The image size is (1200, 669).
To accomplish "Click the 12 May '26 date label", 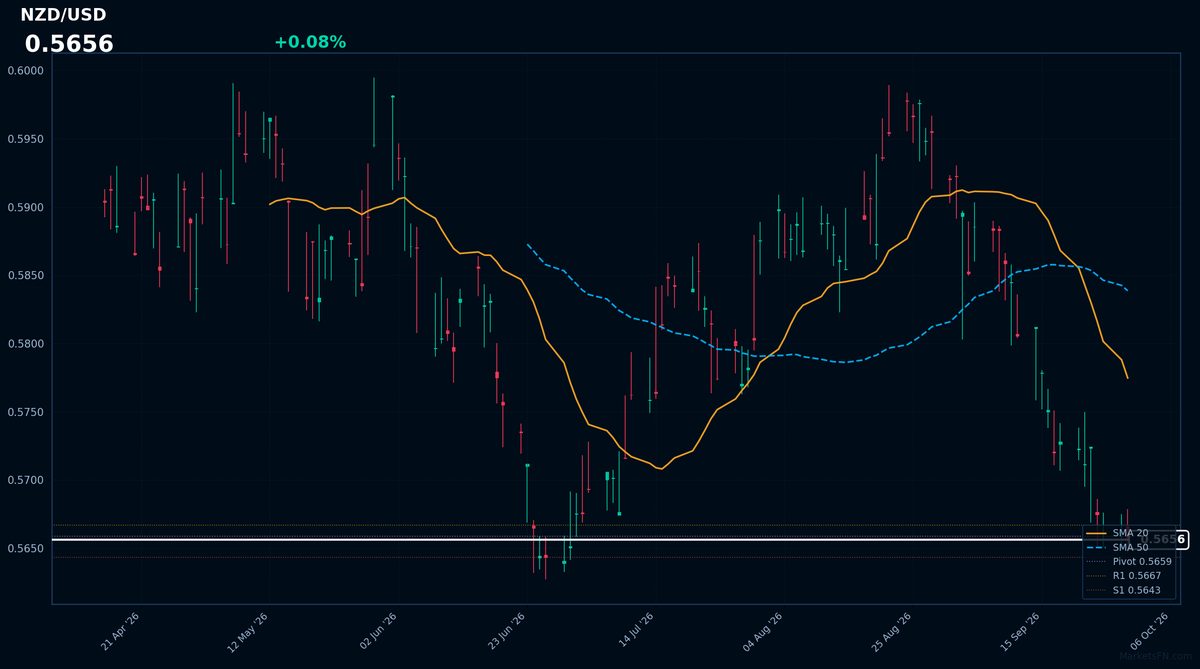I will click(248, 632).
